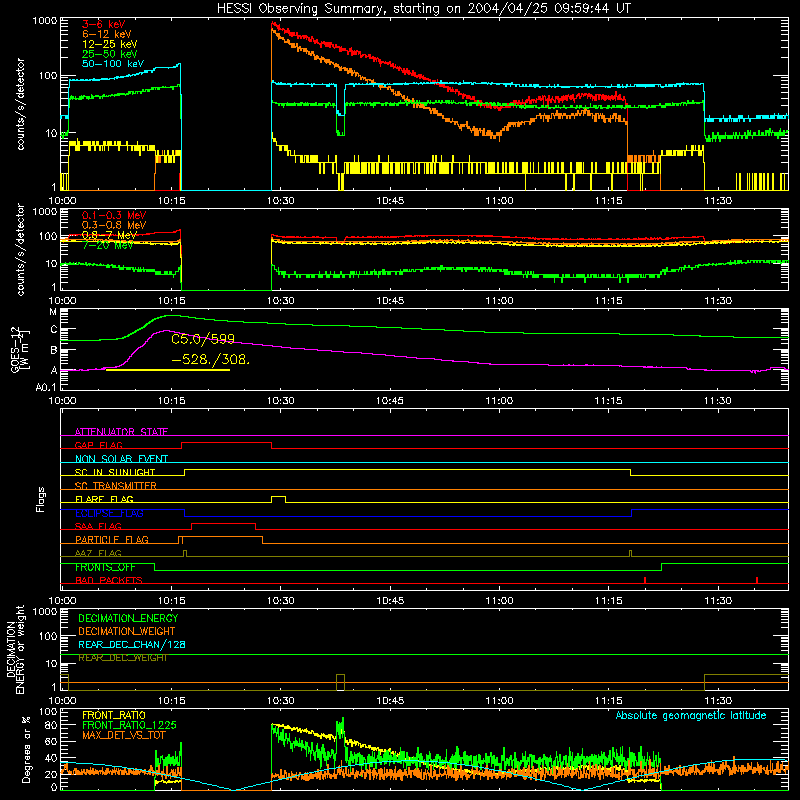This screenshot has height=800, width=800.
Task: Select the SC_IN_SUNLIGHT flag label
Action: [x=115, y=472]
